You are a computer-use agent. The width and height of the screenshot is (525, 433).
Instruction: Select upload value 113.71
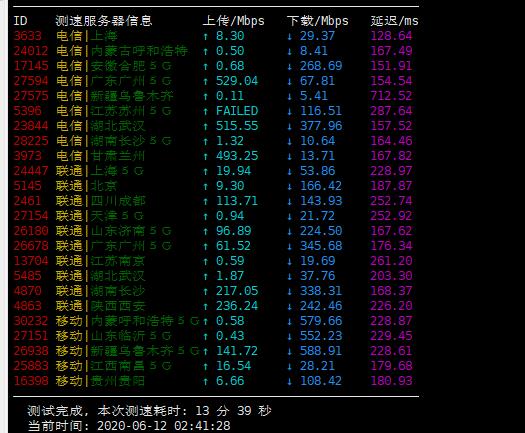237,201
